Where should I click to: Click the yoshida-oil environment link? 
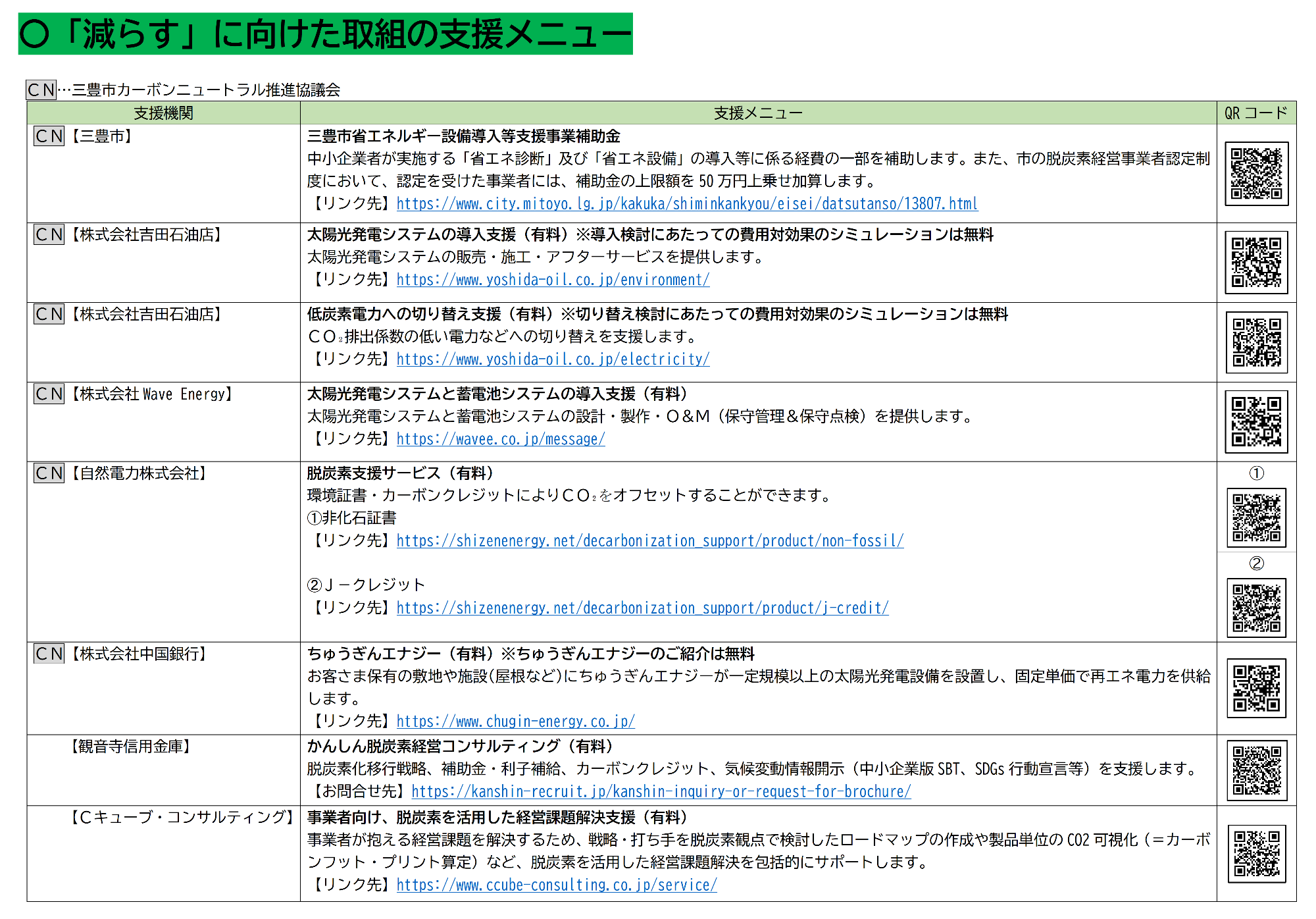tap(553, 280)
